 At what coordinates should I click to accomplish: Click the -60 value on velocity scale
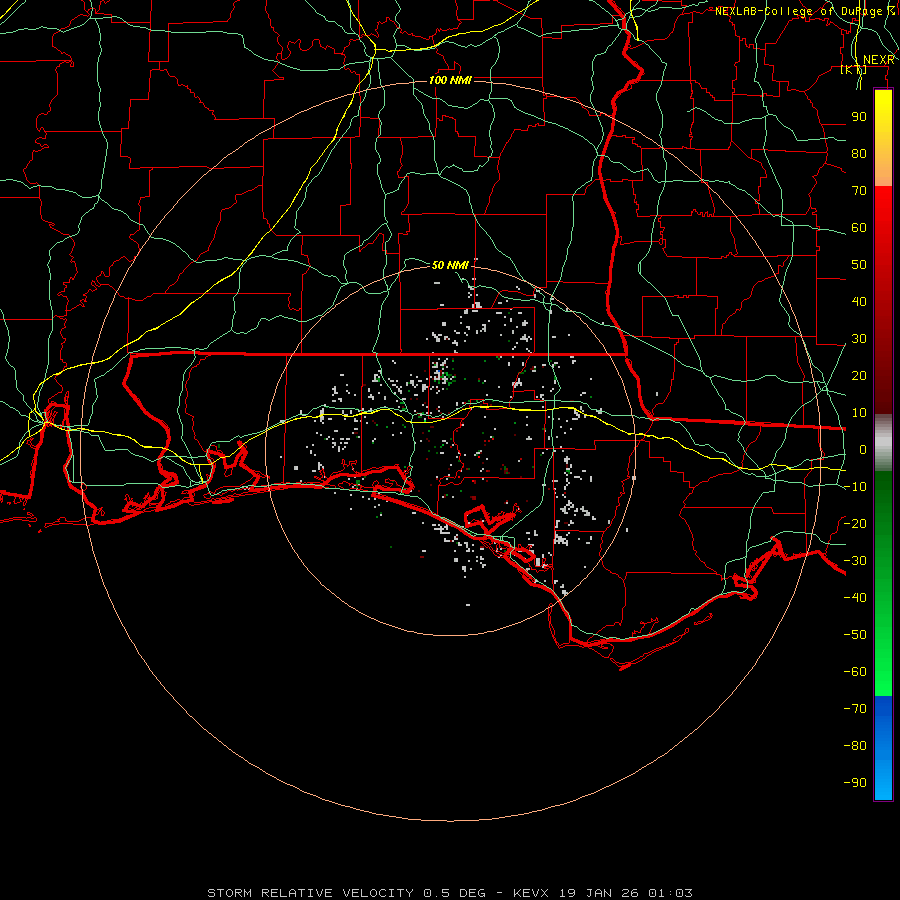855,672
